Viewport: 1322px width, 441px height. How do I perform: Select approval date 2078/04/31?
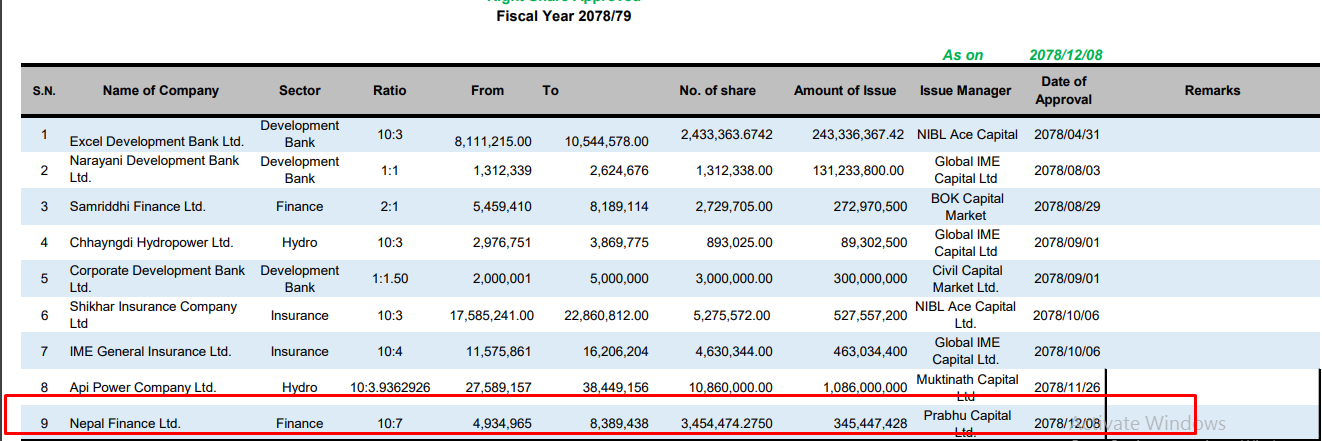tap(1066, 134)
